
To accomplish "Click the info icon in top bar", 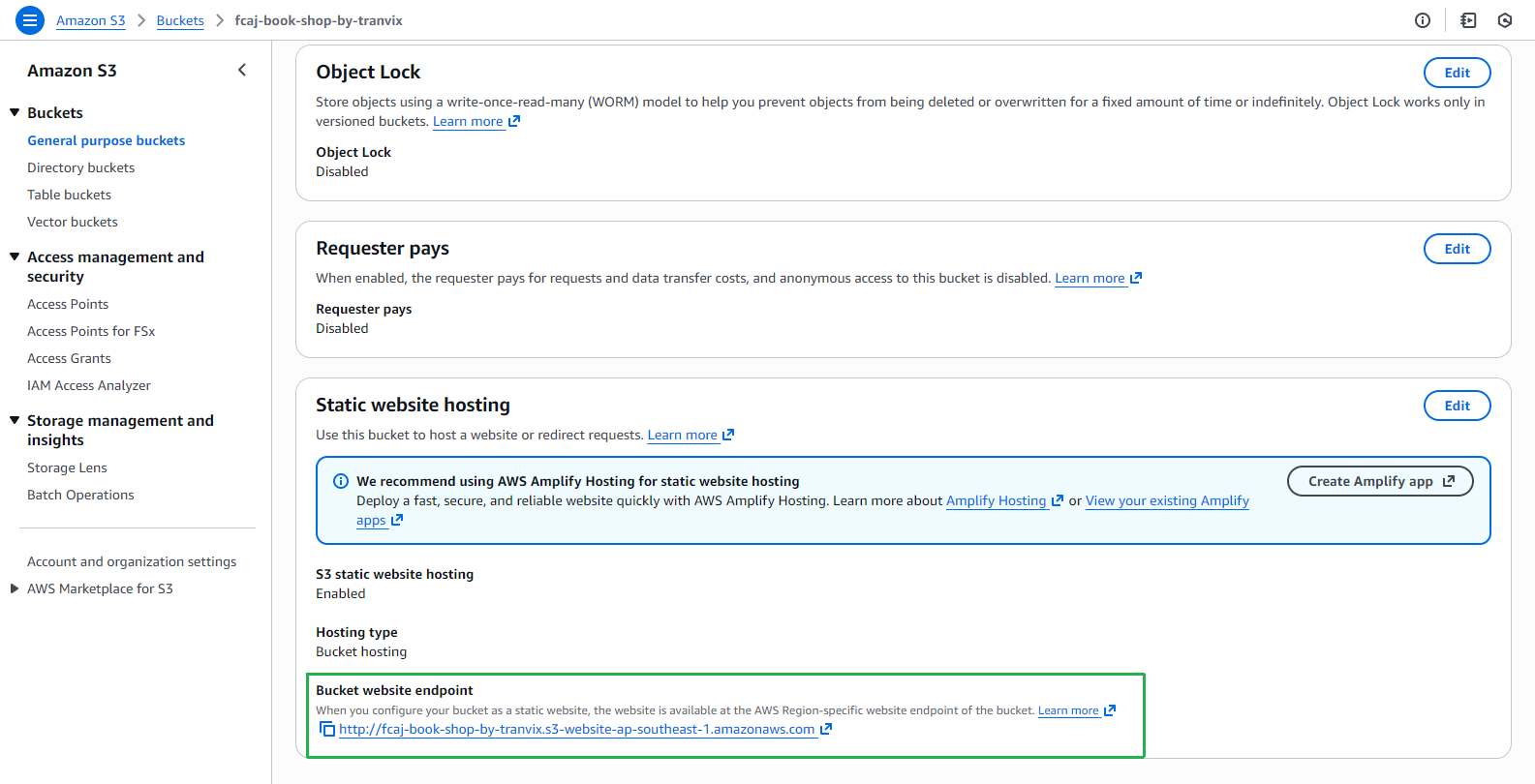I will [1423, 20].
